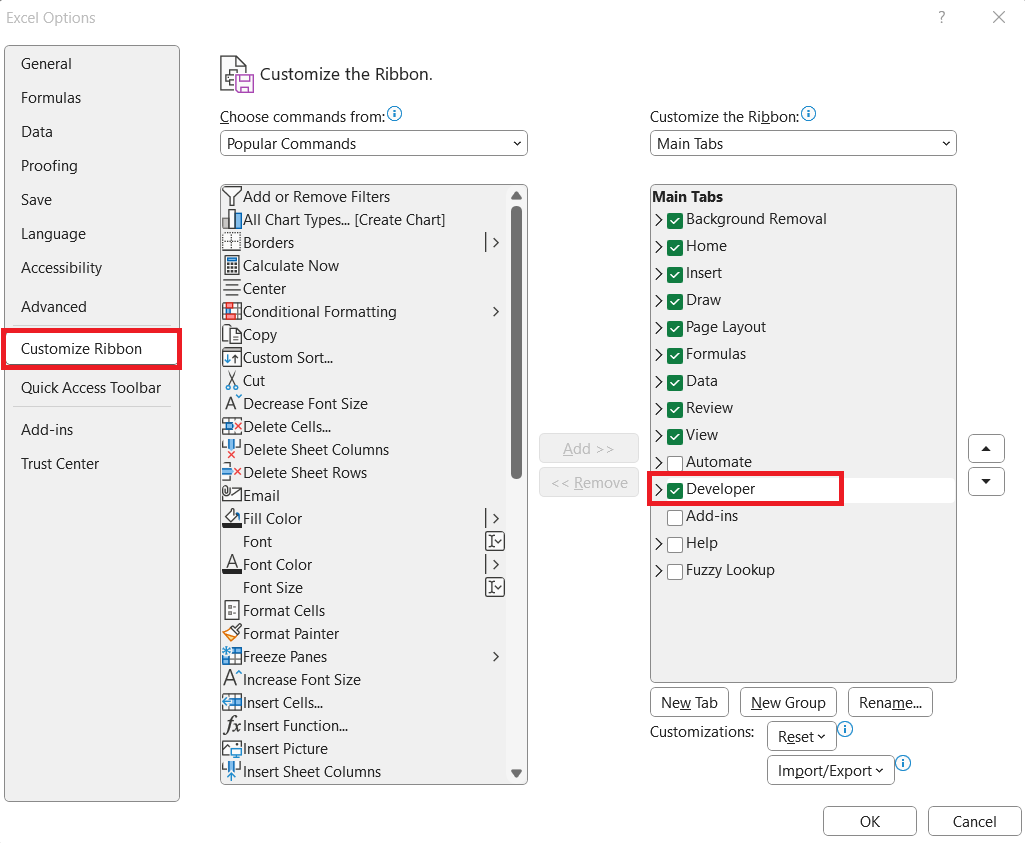Toggle the Draw tab checkbox
This screenshot has width=1025, height=843.
(675, 301)
